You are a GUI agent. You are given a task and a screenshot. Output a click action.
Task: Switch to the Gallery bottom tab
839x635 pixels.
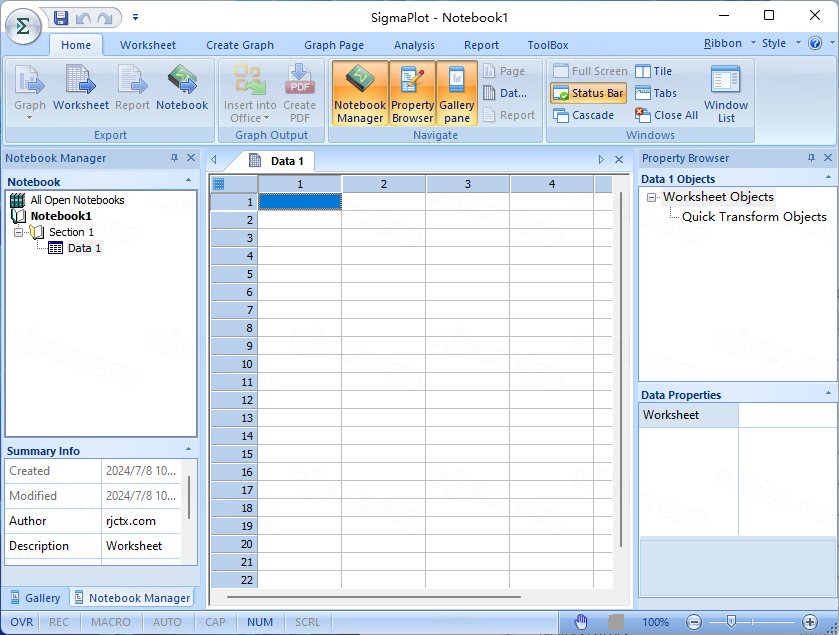point(35,598)
